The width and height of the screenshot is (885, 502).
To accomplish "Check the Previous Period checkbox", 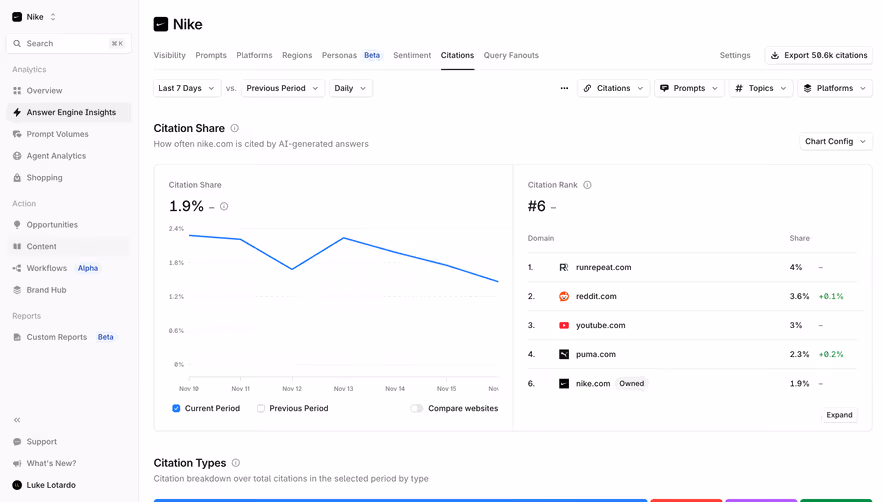I will (261, 408).
